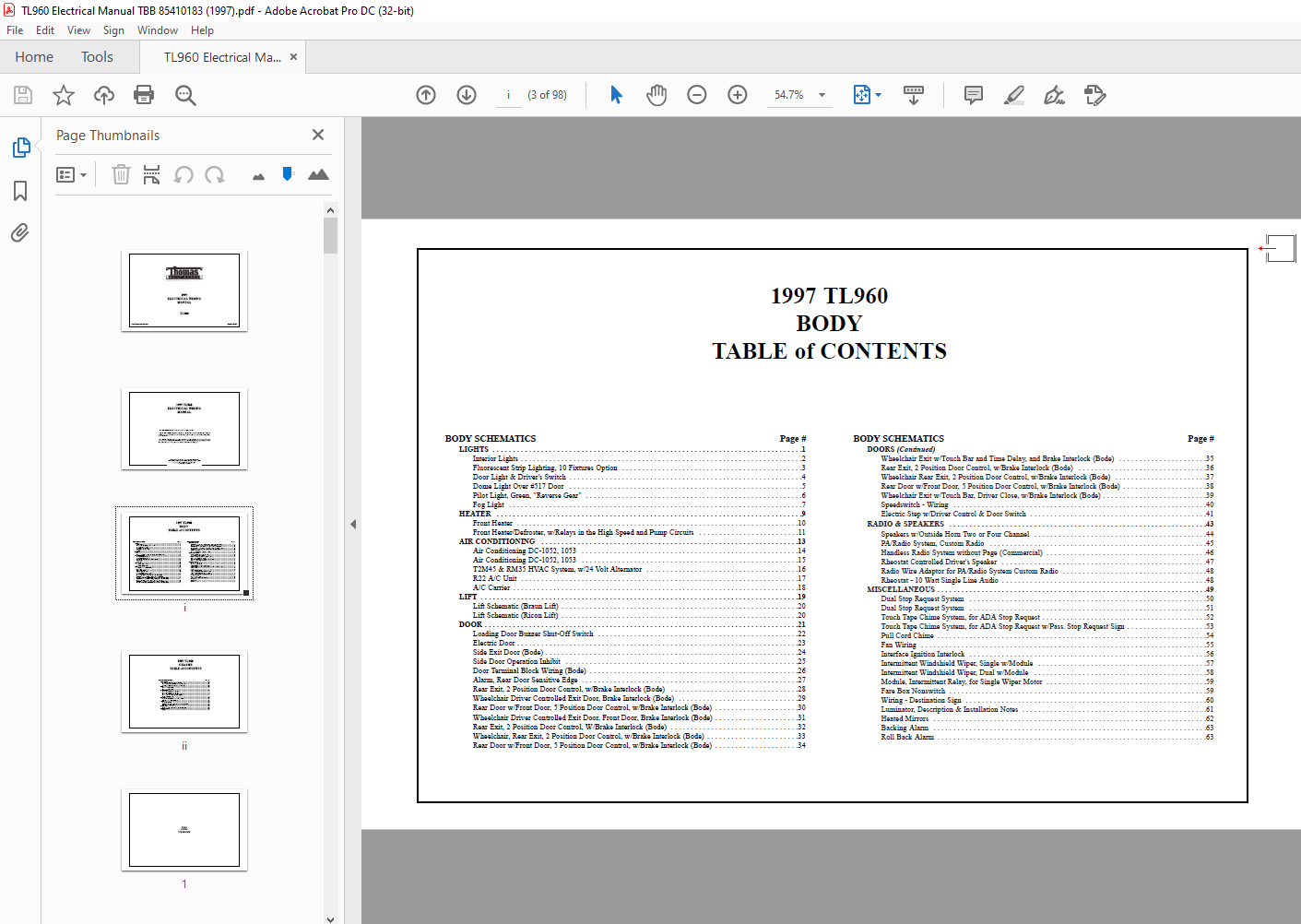The width and height of the screenshot is (1301, 924).
Task: Upload file to cloud icon
Action: (x=104, y=95)
